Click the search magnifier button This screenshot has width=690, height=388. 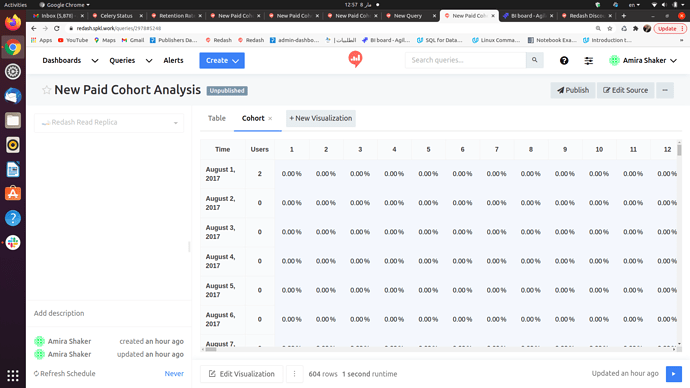coord(534,60)
